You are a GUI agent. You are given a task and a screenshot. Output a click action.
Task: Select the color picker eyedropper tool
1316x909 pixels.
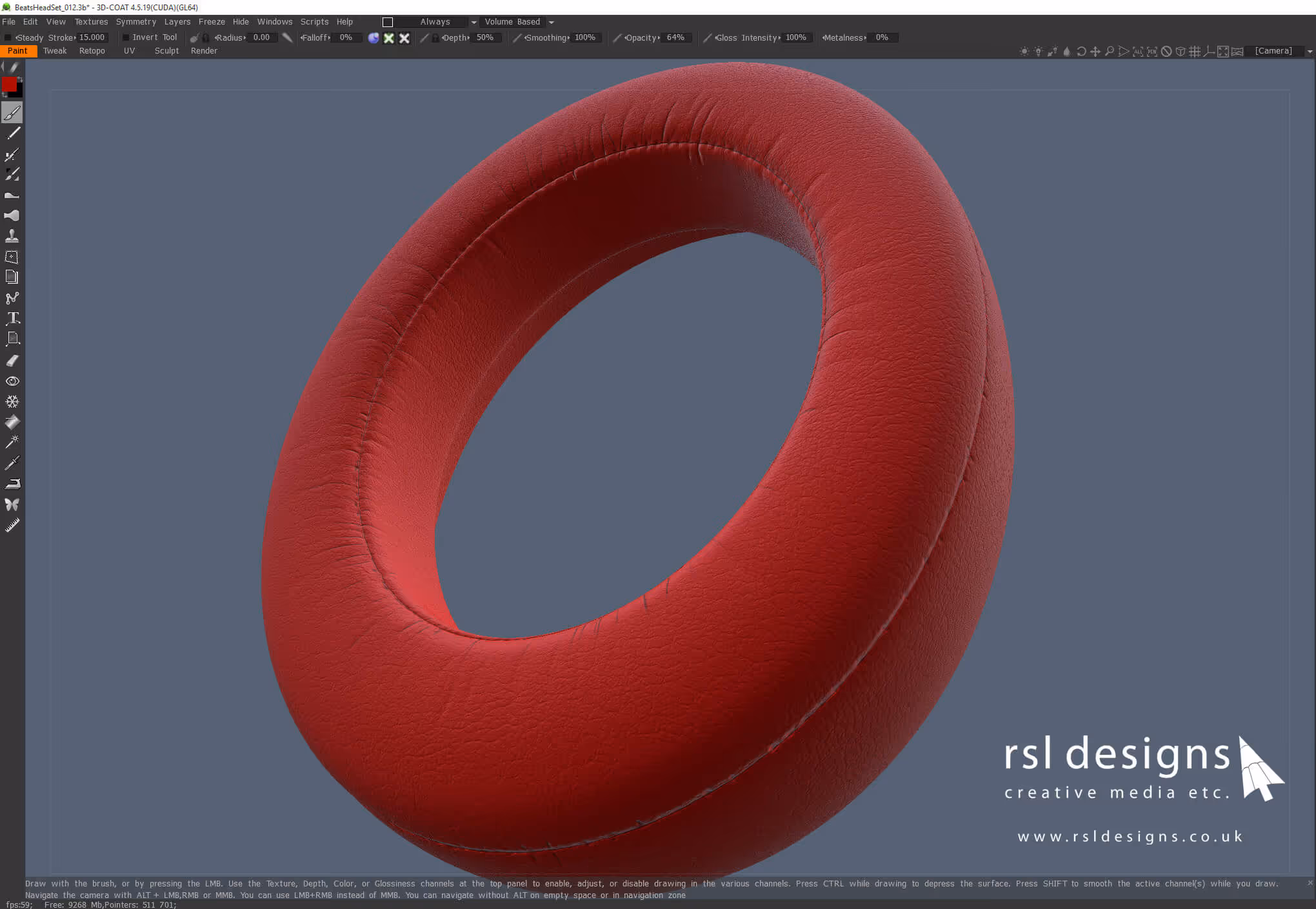pyautogui.click(x=12, y=463)
